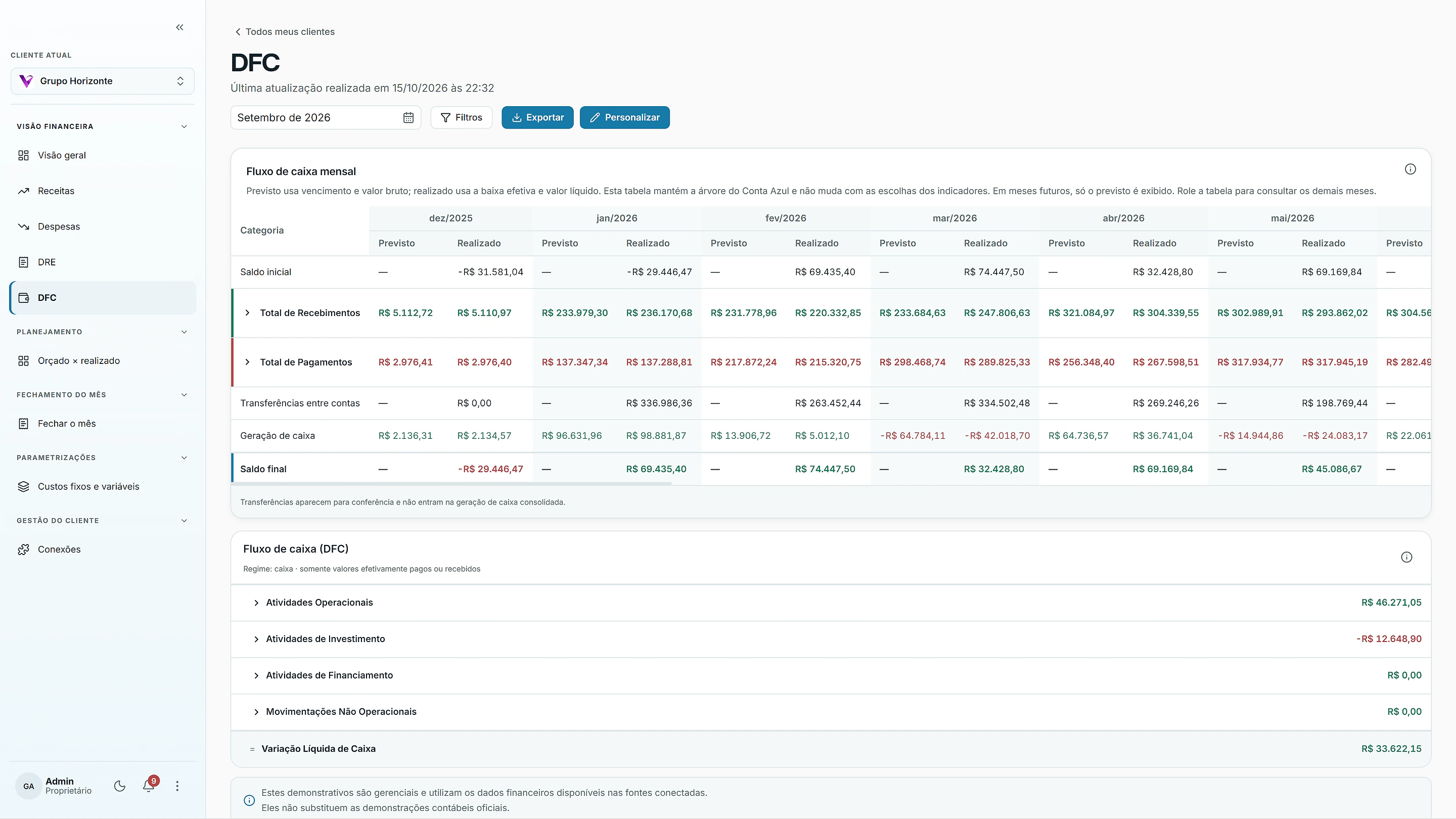Open Conexões page
The width and height of the screenshot is (1456, 819).
tap(102, 550)
